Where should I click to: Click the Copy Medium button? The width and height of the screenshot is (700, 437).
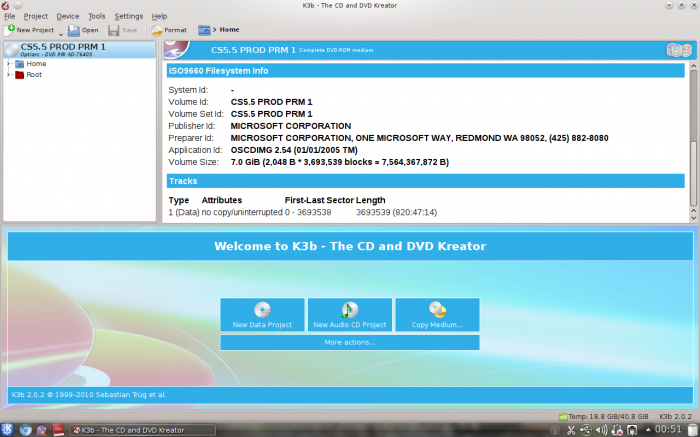(437, 315)
